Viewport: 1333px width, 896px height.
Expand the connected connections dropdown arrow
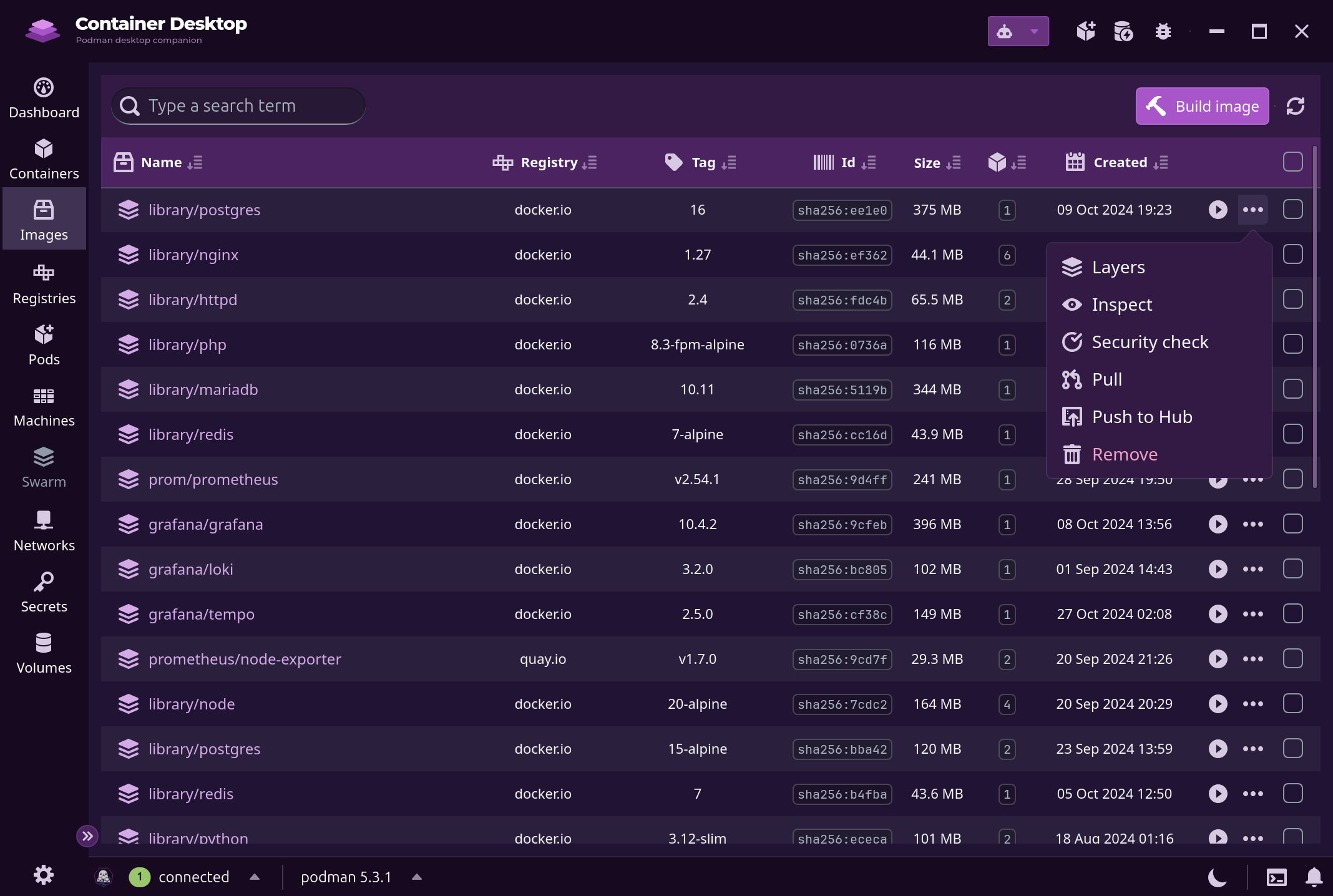255,877
